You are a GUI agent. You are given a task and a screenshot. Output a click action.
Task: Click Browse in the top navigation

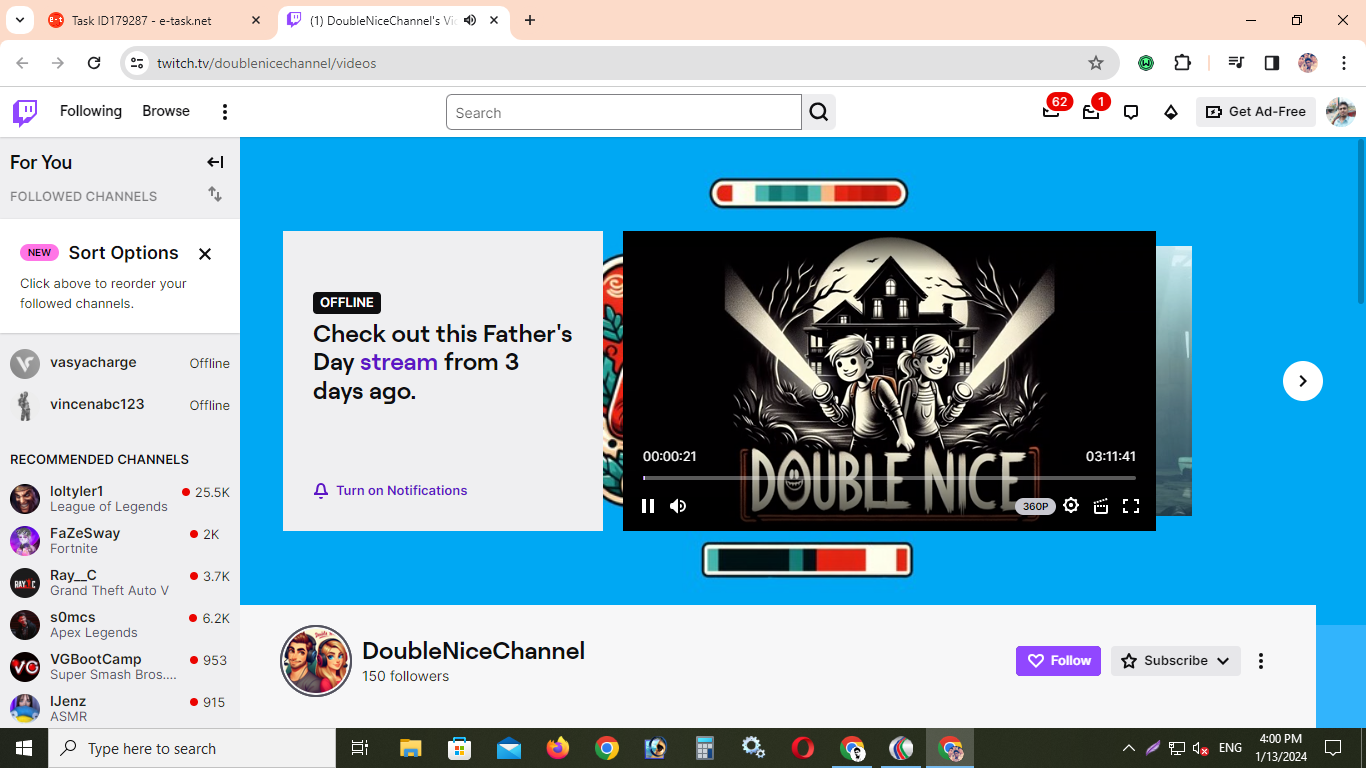pyautogui.click(x=166, y=111)
